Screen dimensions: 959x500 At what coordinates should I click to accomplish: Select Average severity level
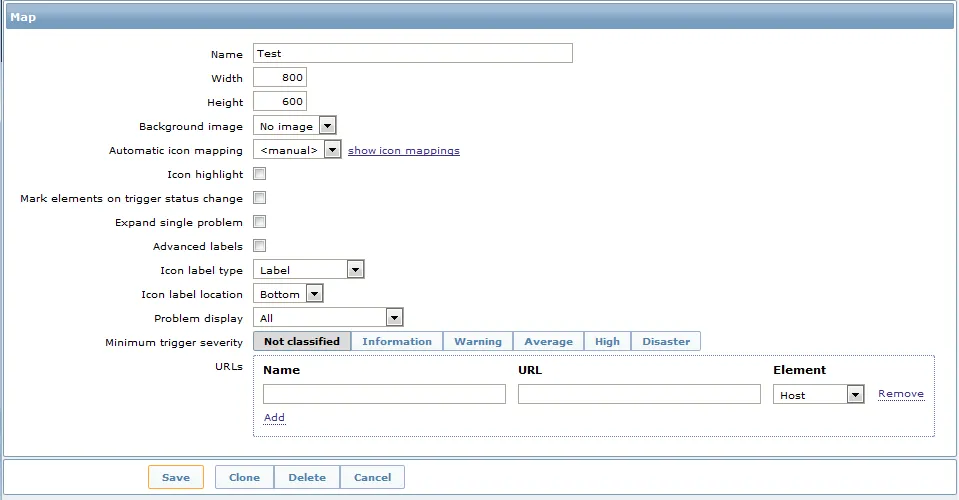click(x=549, y=341)
